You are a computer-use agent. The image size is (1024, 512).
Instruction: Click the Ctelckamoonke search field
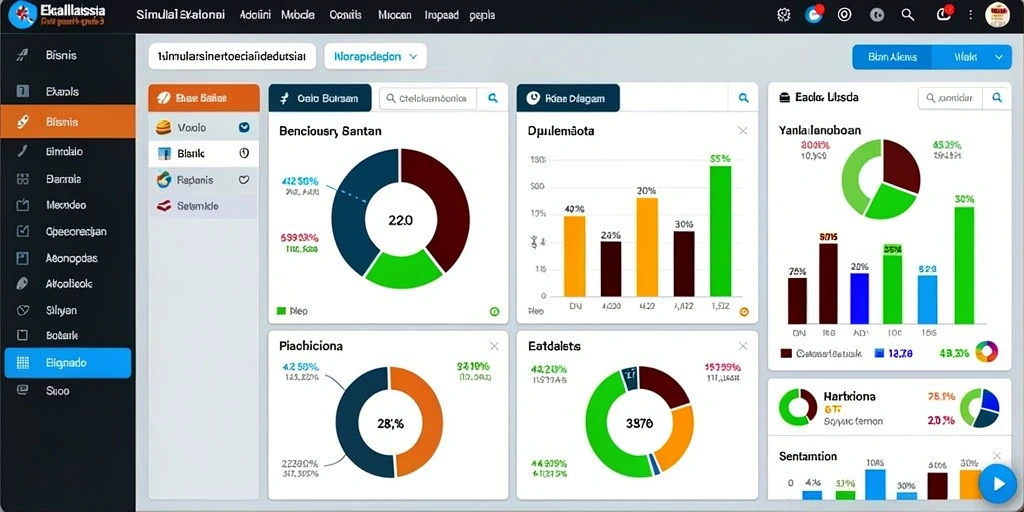coord(428,99)
